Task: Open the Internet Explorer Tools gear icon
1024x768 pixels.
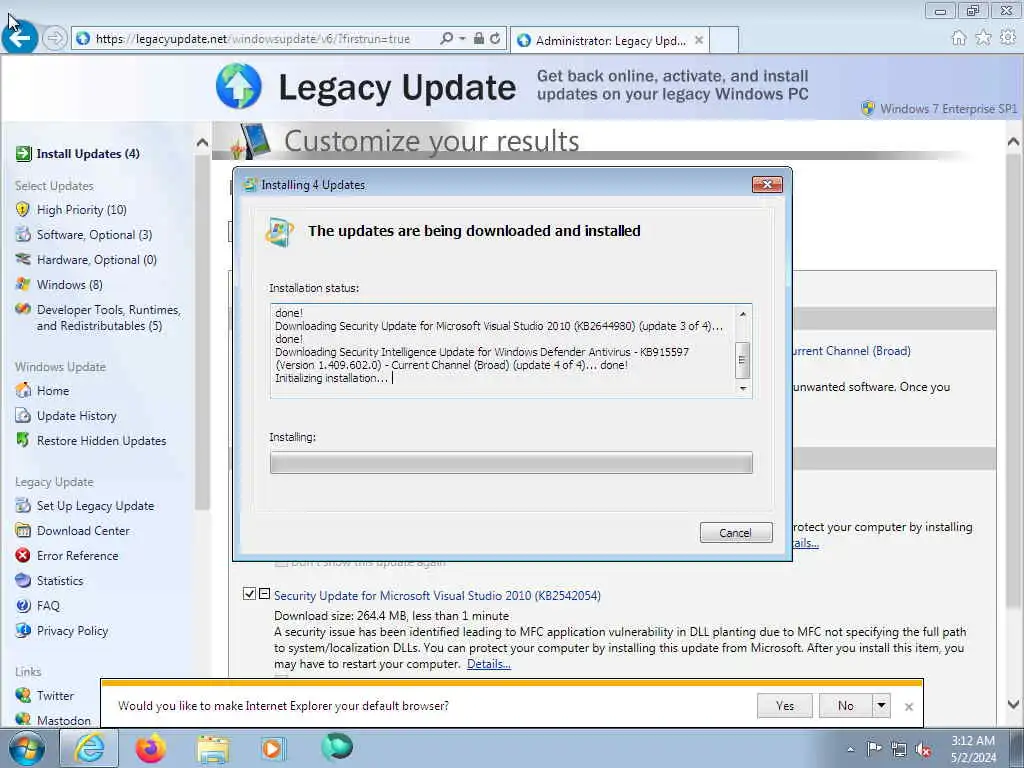Action: coord(1008,38)
